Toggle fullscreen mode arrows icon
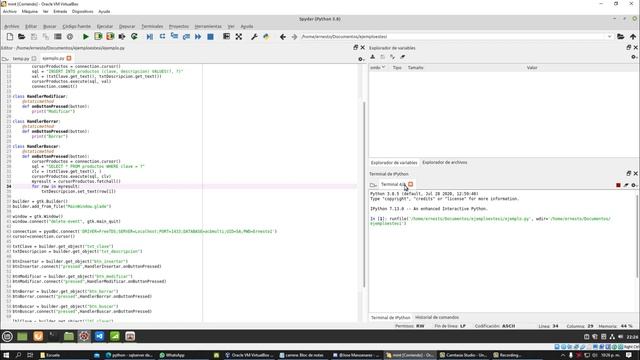Screen dimensions: 640x360 point(239,37)
